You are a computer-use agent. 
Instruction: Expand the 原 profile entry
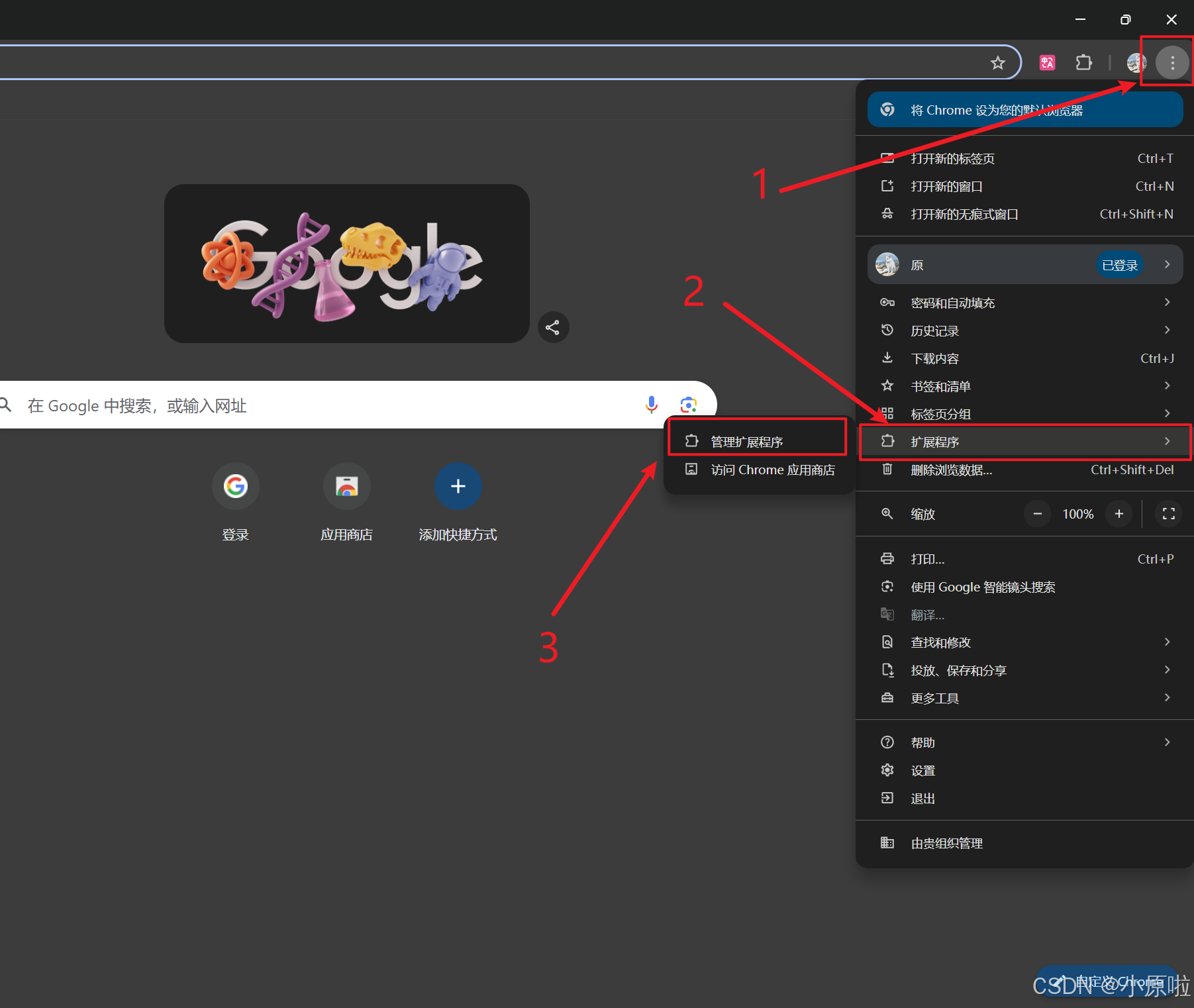tap(1025, 265)
